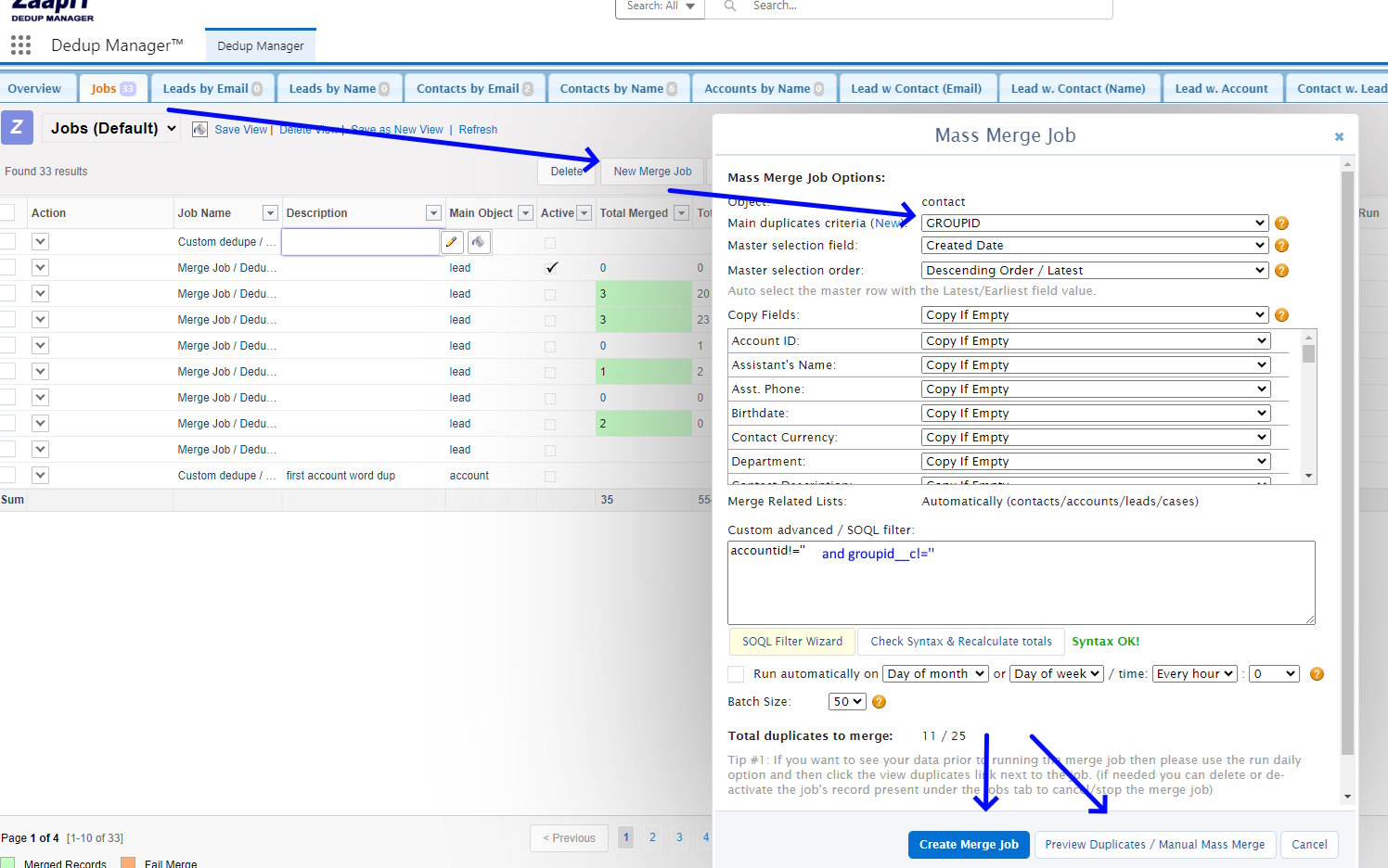Image resolution: width=1388 pixels, height=868 pixels.
Task: Click the Refresh link
Action: tap(478, 130)
